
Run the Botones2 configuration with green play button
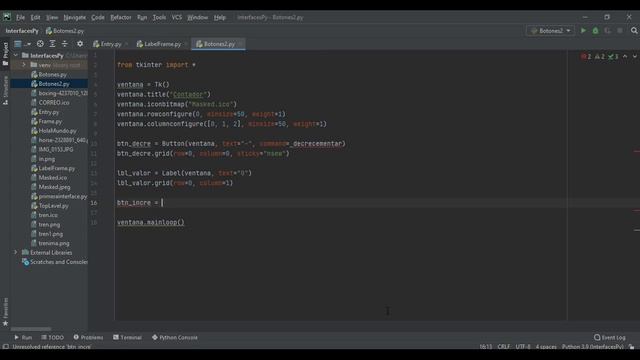[x=583, y=31]
